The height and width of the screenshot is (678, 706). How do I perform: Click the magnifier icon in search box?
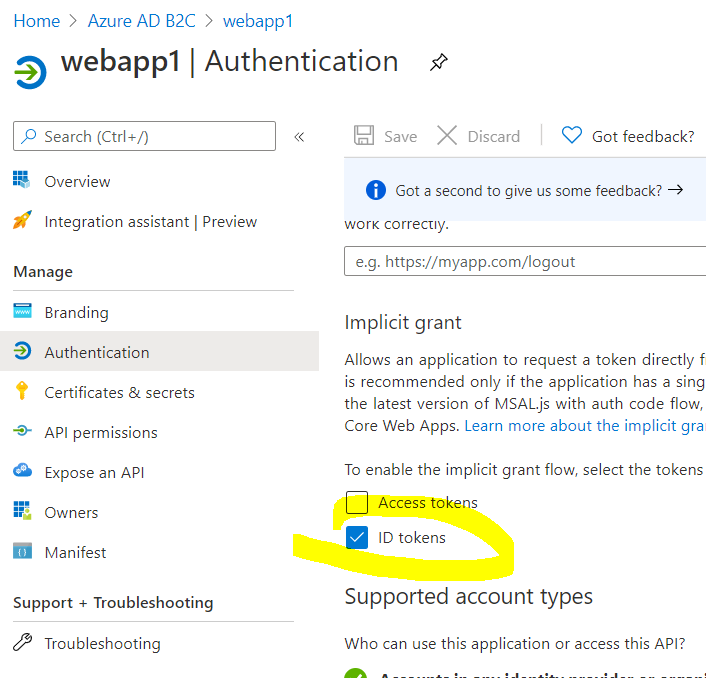tap(28, 136)
